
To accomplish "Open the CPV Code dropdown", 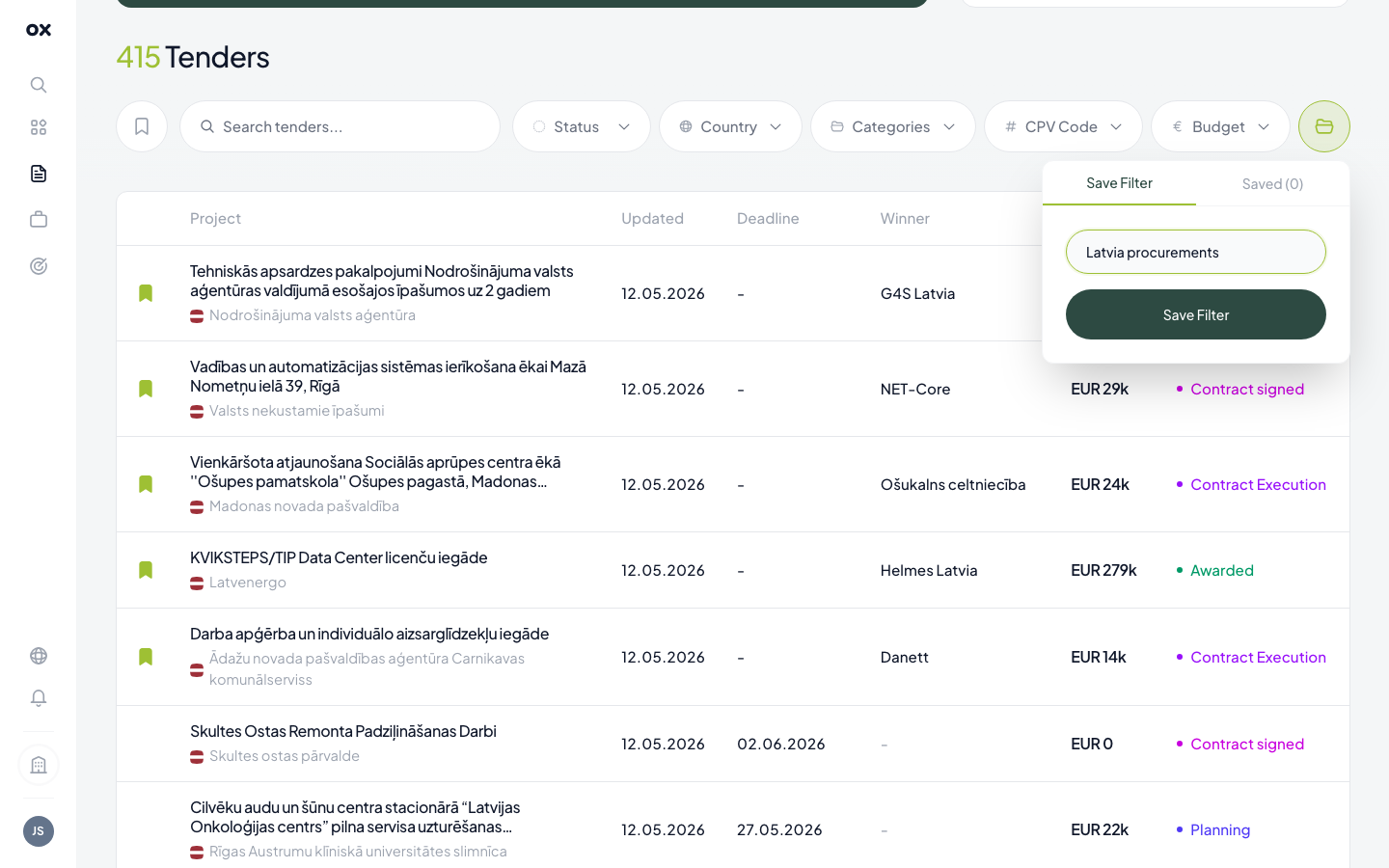I will pos(1063,126).
